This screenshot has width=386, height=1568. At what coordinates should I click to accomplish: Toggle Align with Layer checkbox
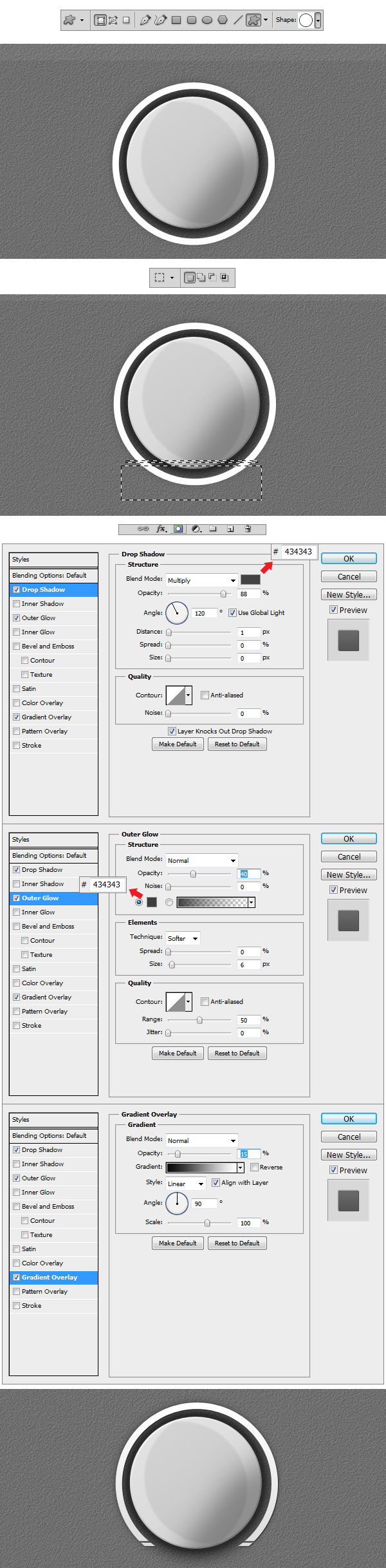(x=216, y=1182)
